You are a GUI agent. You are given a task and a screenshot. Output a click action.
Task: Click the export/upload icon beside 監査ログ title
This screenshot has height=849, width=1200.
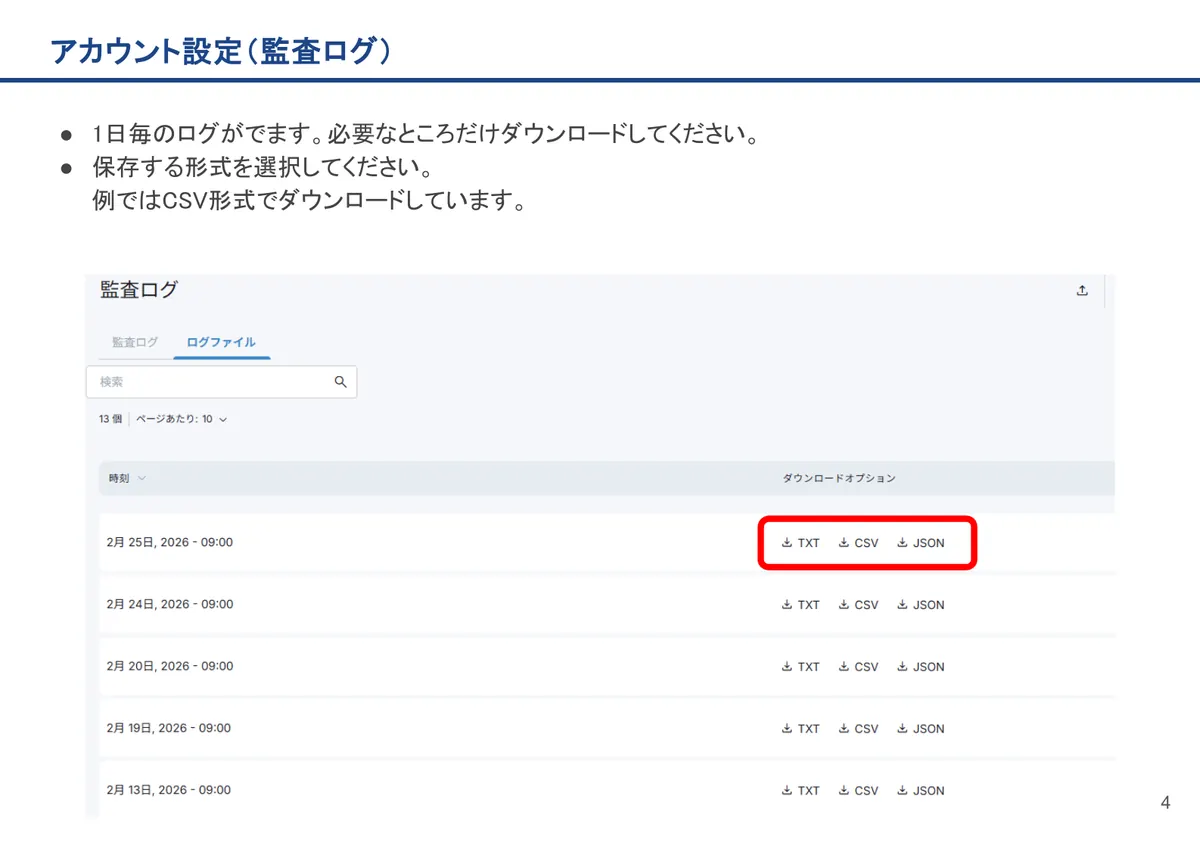coord(1082,291)
